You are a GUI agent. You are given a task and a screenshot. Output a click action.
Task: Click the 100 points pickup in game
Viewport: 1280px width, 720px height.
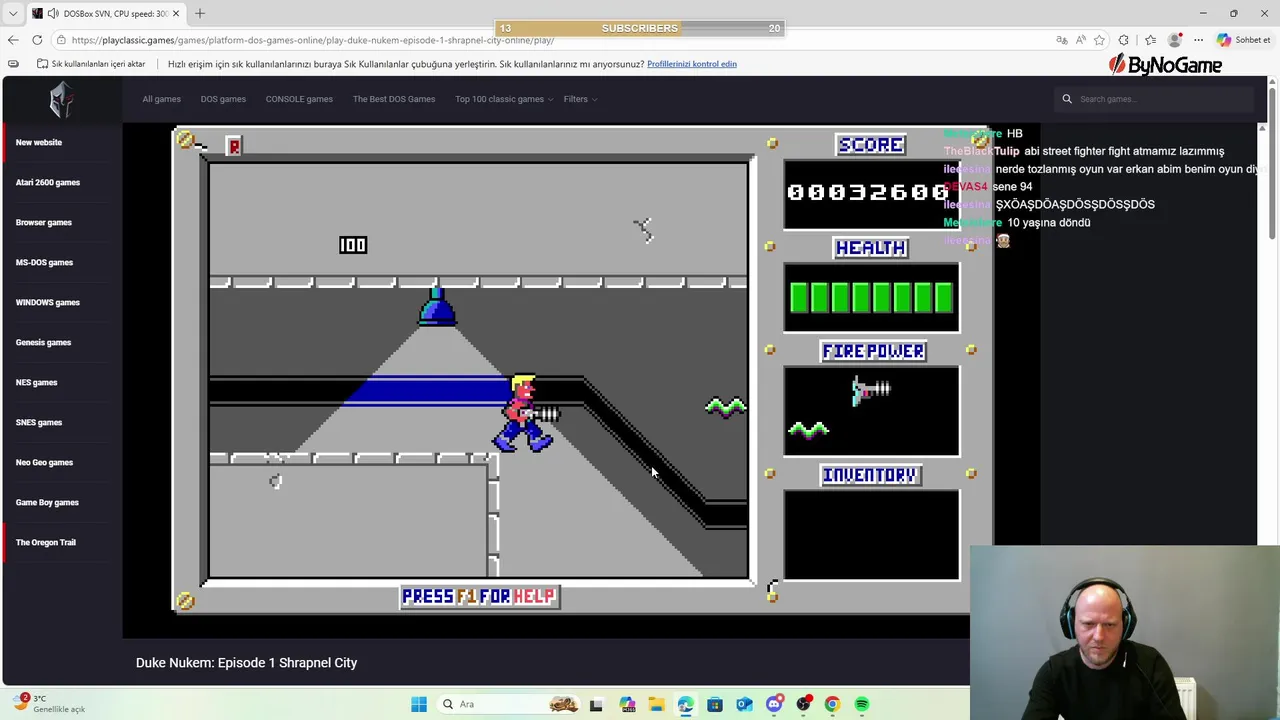tap(353, 245)
